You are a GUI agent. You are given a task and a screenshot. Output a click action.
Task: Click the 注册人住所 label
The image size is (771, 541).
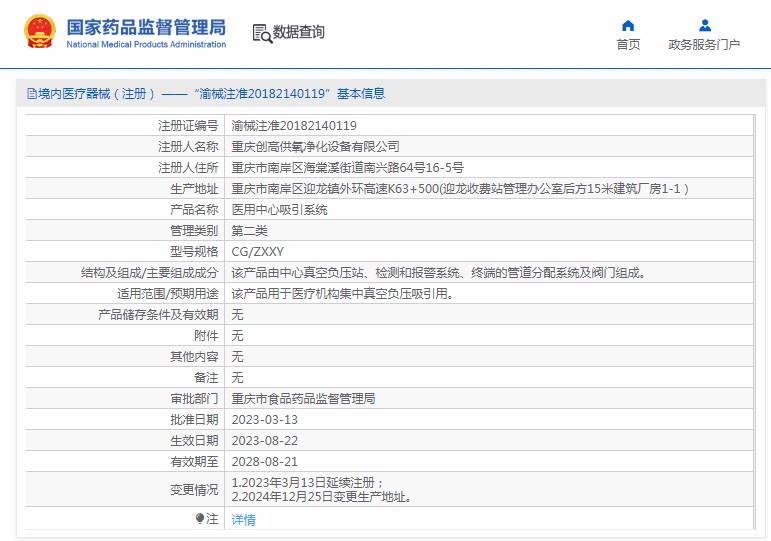point(188,168)
